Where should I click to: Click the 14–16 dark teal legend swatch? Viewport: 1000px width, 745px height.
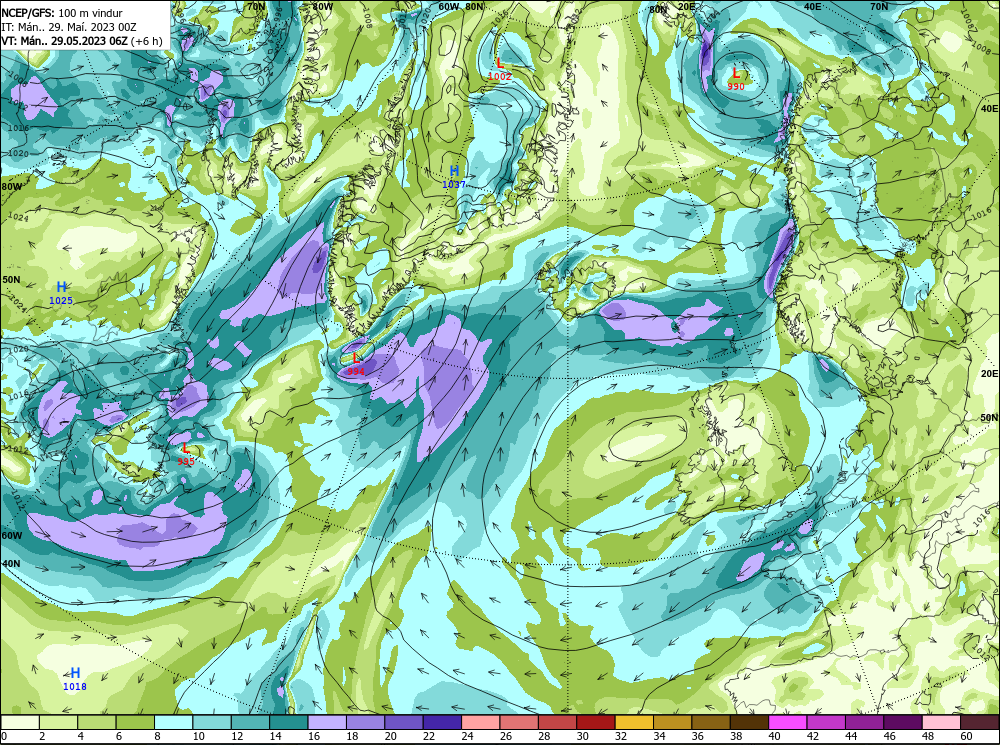tap(289, 722)
